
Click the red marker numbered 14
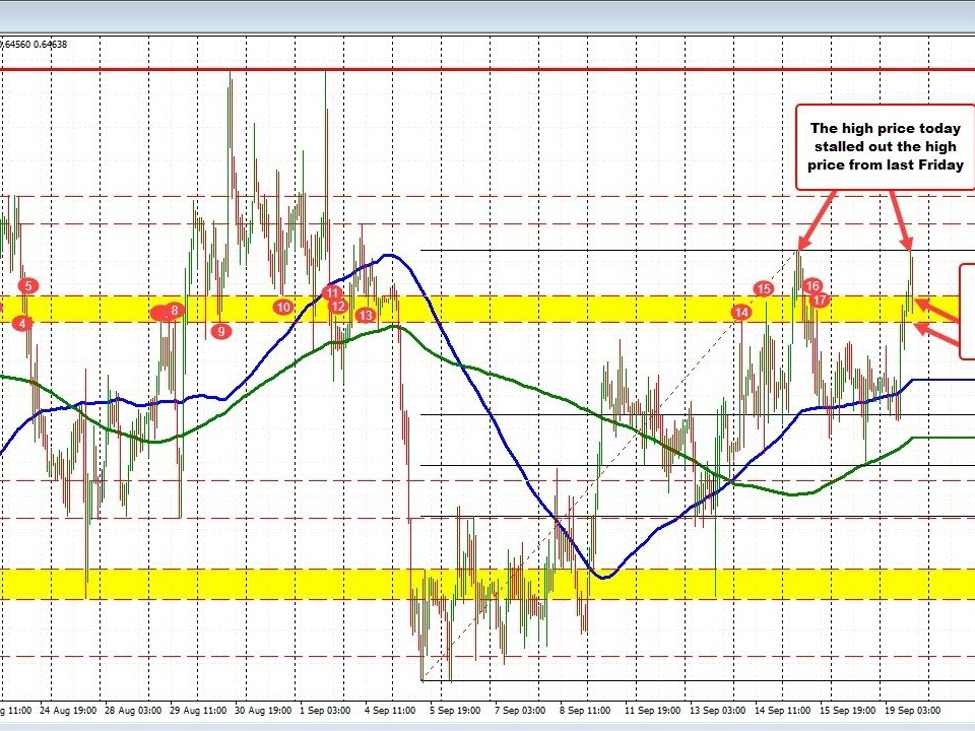coord(742,313)
